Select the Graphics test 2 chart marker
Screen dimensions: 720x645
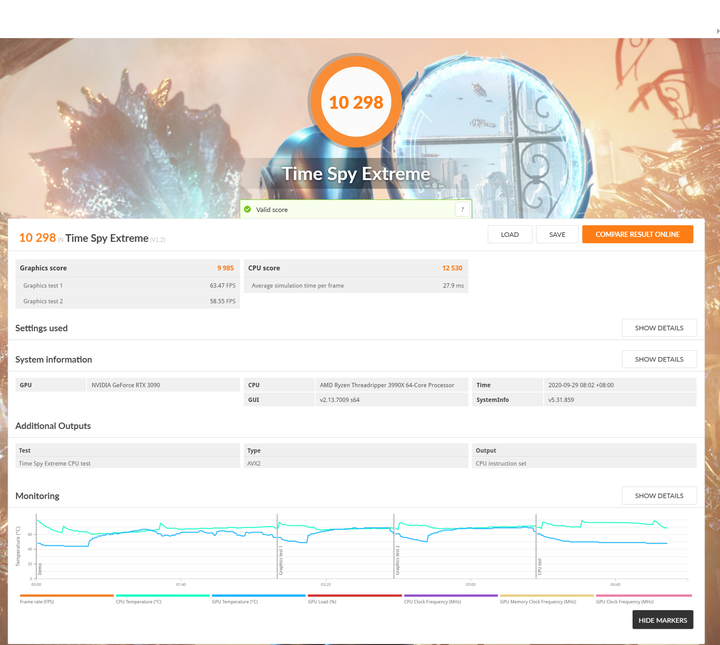click(397, 561)
